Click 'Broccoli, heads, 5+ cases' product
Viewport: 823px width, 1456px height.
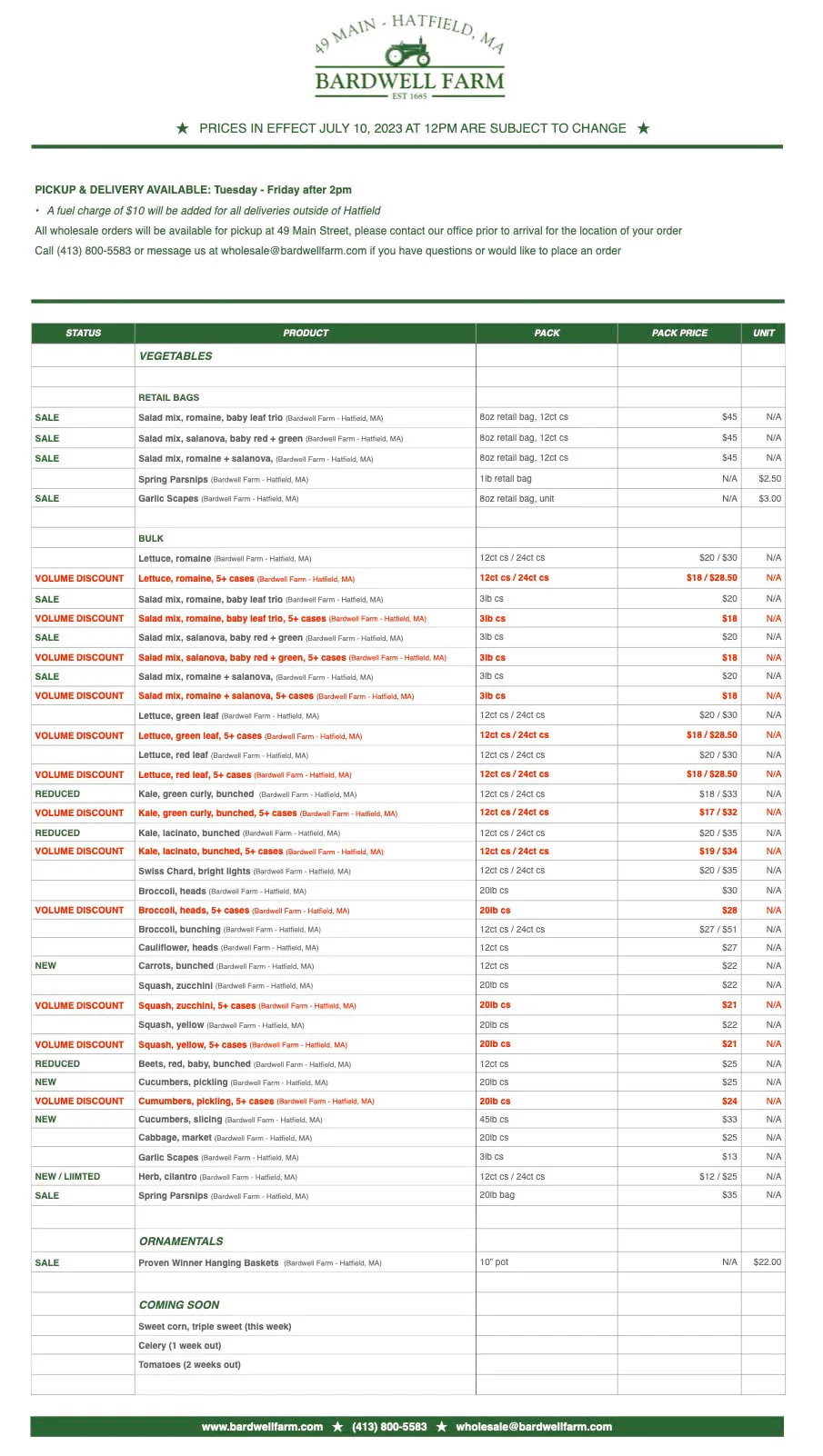(x=244, y=911)
